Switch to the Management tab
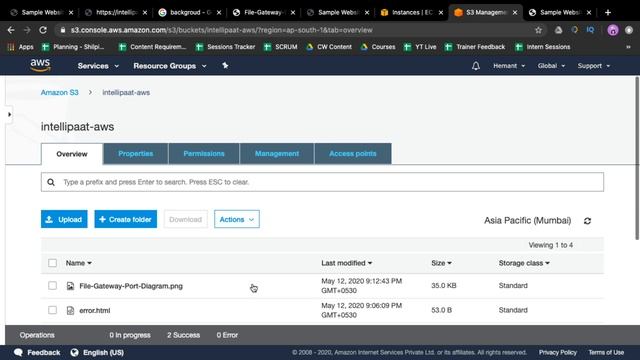 point(277,153)
